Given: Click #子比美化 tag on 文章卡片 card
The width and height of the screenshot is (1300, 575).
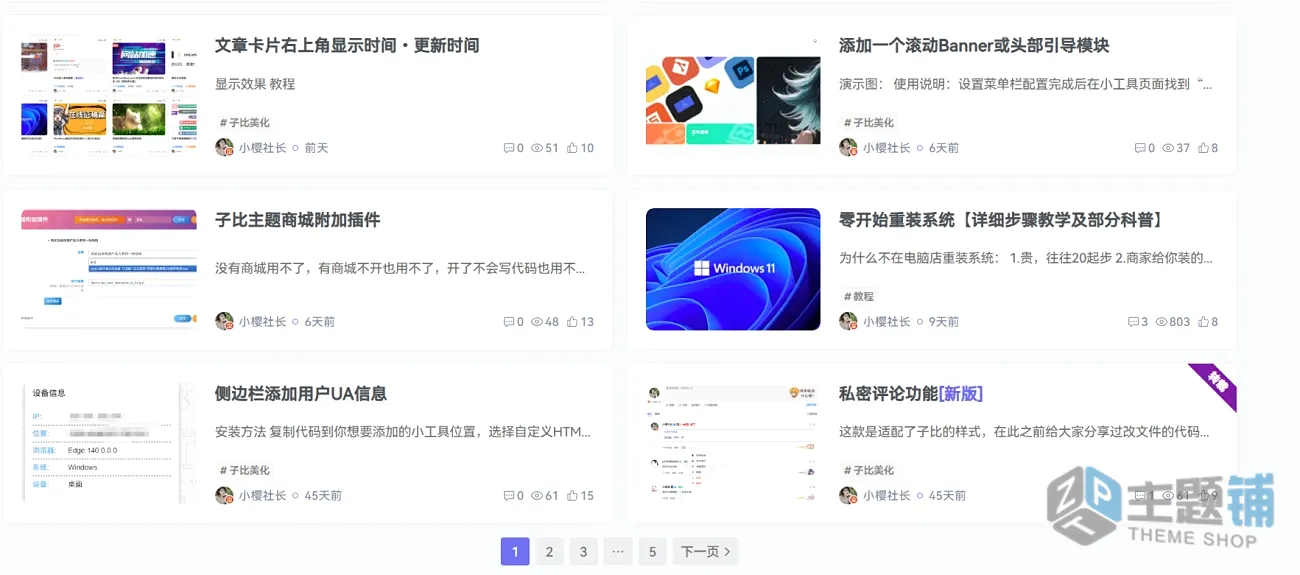Looking at the screenshot, I should [244, 122].
